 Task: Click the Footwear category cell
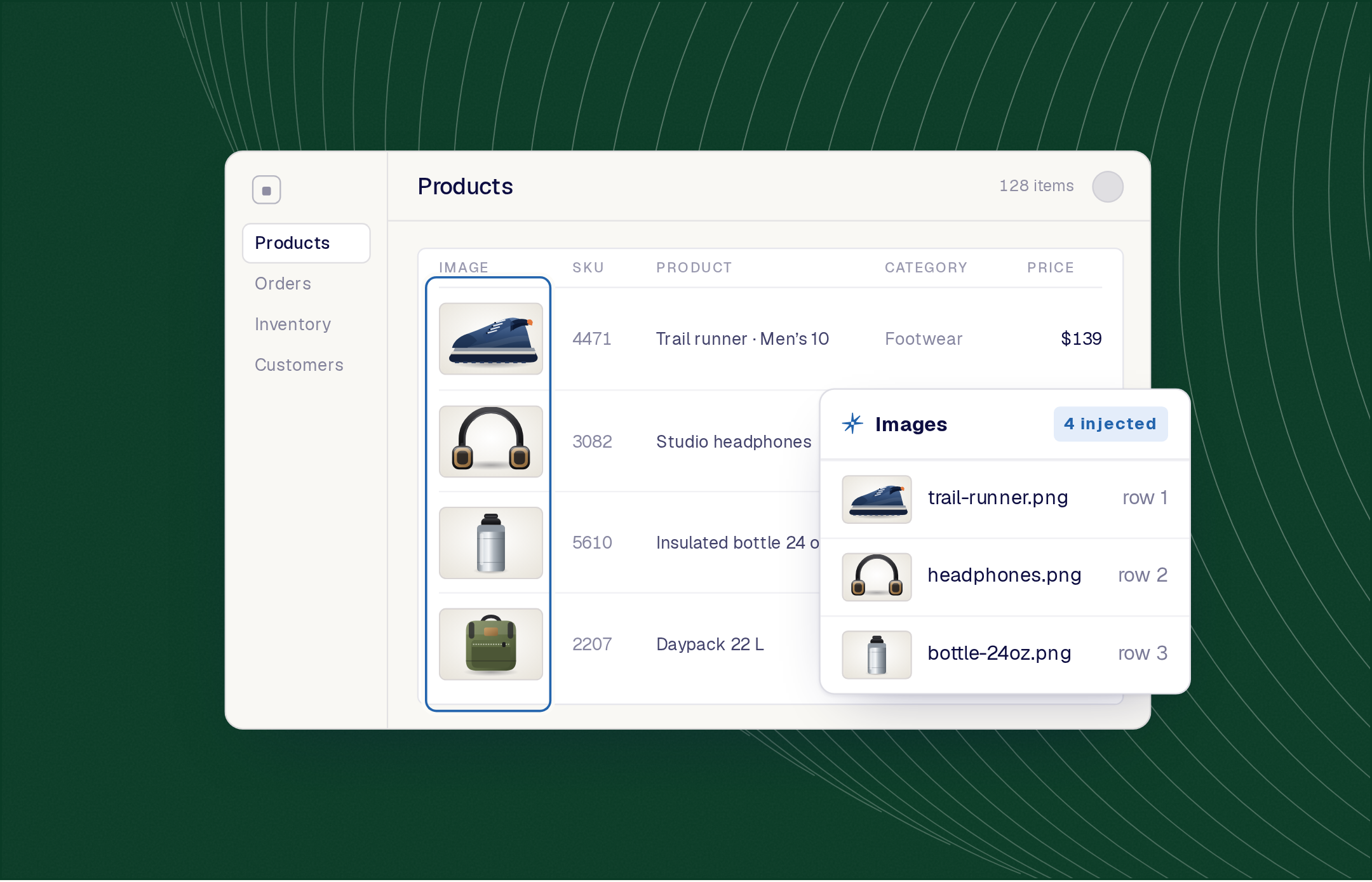pos(924,339)
